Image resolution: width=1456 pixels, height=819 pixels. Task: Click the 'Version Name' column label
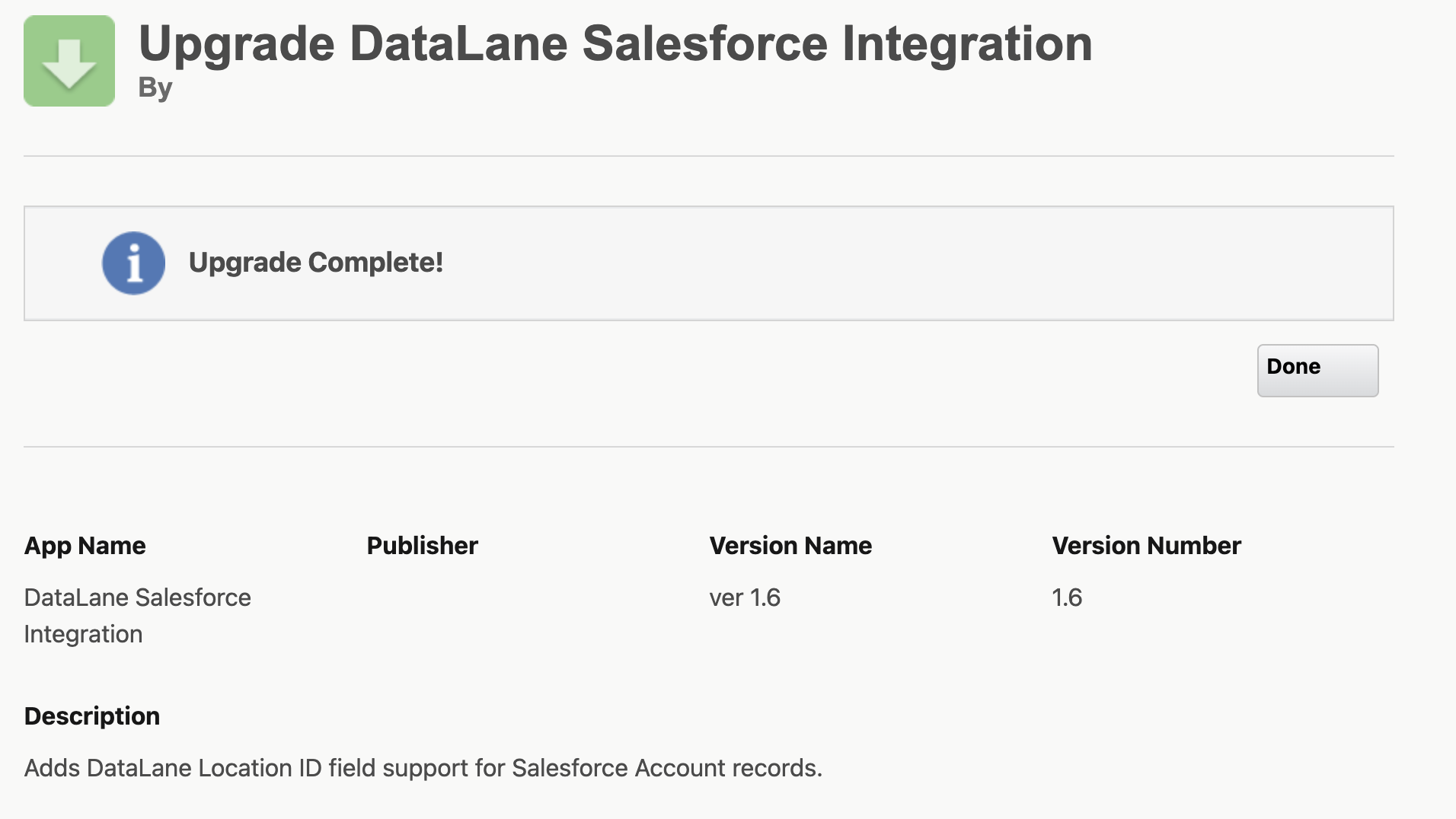point(790,546)
